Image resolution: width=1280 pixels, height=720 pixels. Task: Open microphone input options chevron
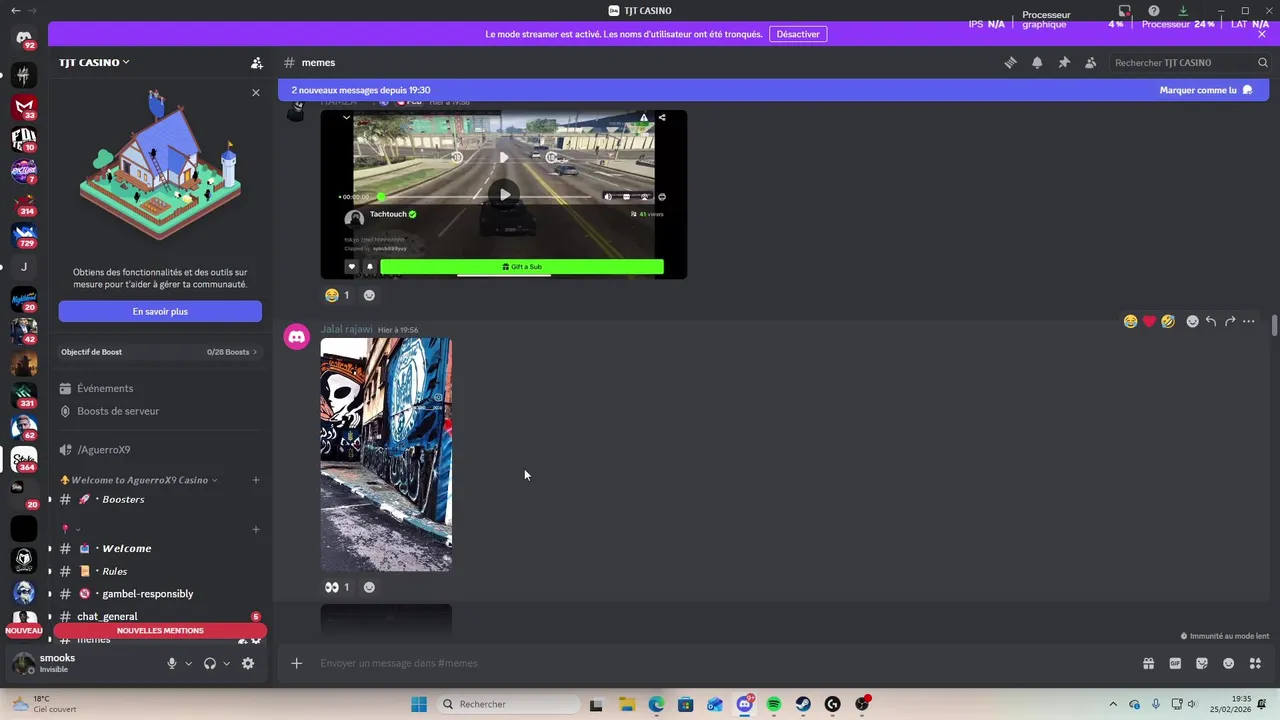pos(188,663)
